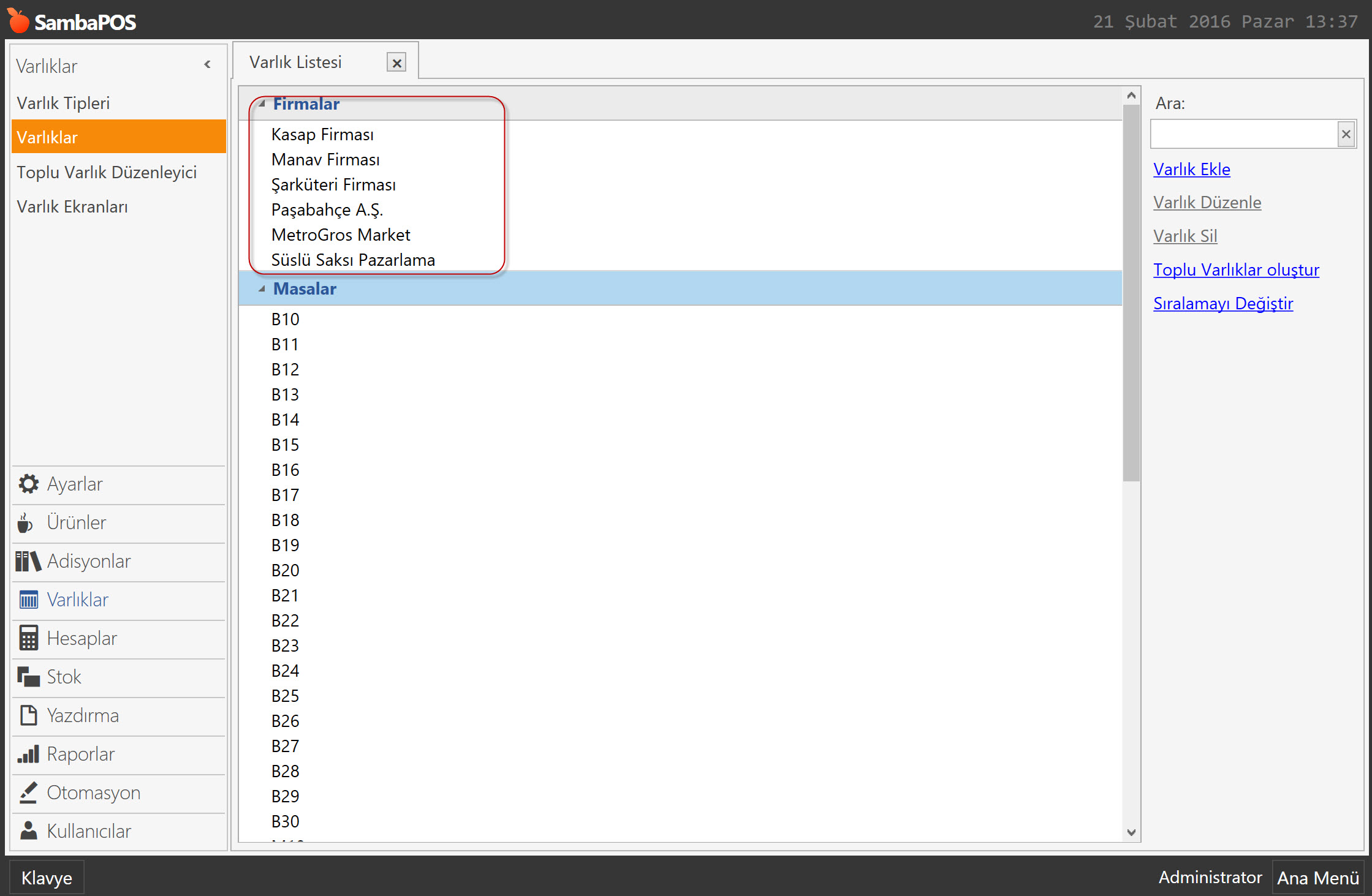Image resolution: width=1372 pixels, height=896 pixels.
Task: Close the Varlık Listesi tab
Action: pyautogui.click(x=396, y=62)
